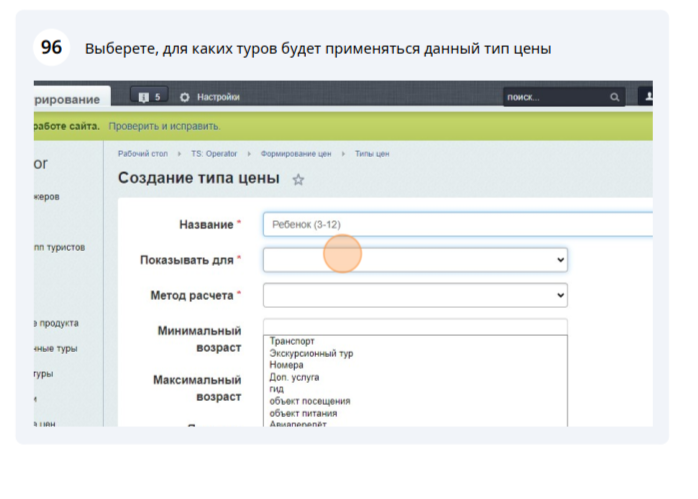
Task: Select гид option
Action: pos(276,389)
